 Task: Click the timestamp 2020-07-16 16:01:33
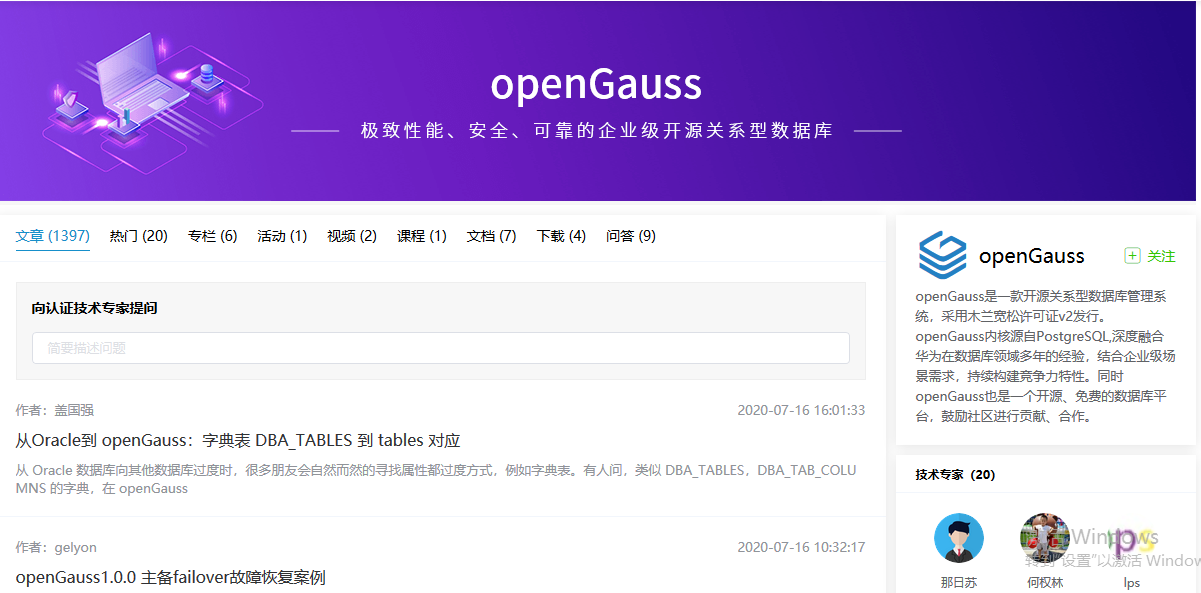pos(801,410)
